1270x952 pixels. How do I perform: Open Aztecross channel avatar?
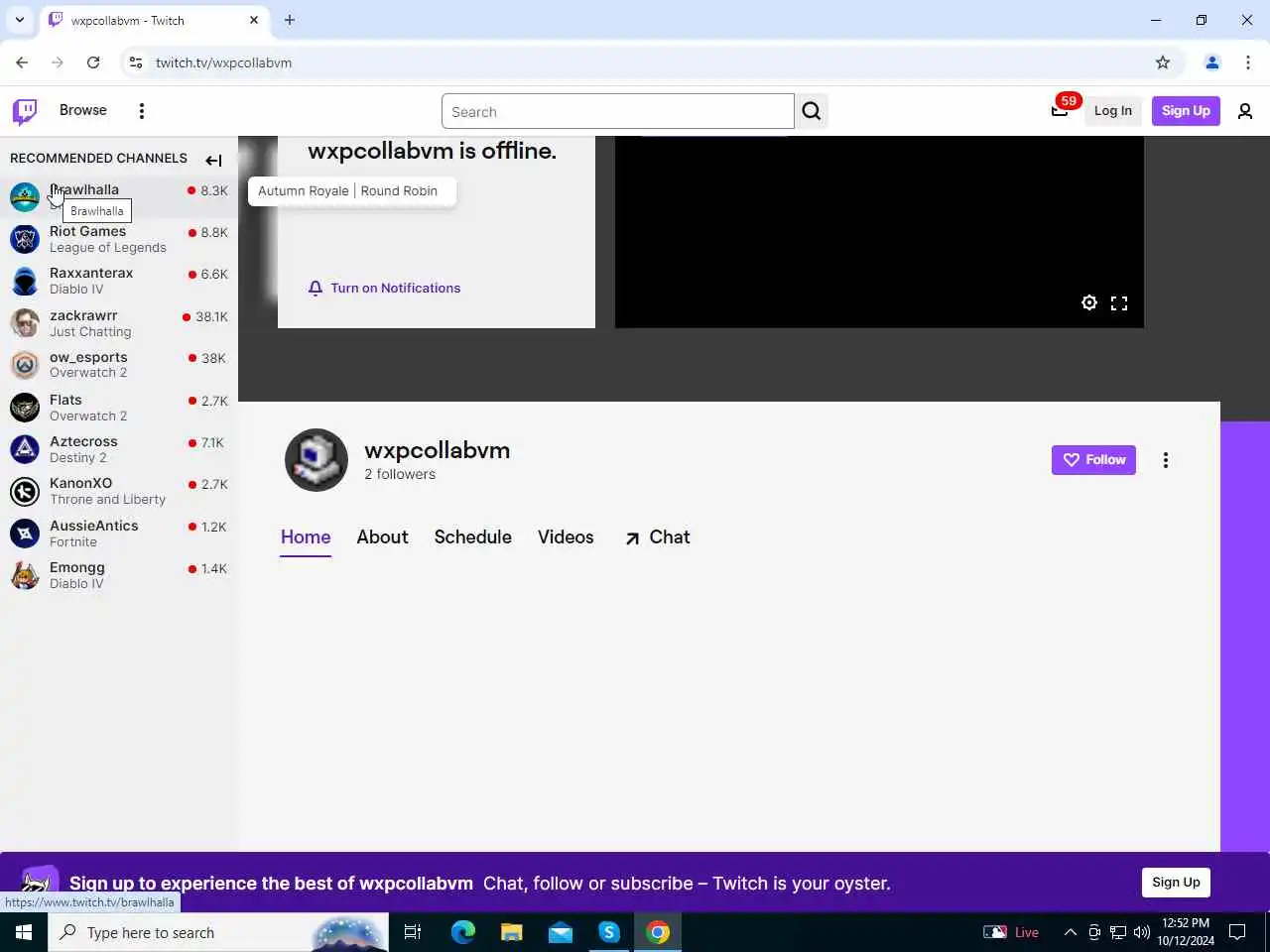click(x=25, y=449)
